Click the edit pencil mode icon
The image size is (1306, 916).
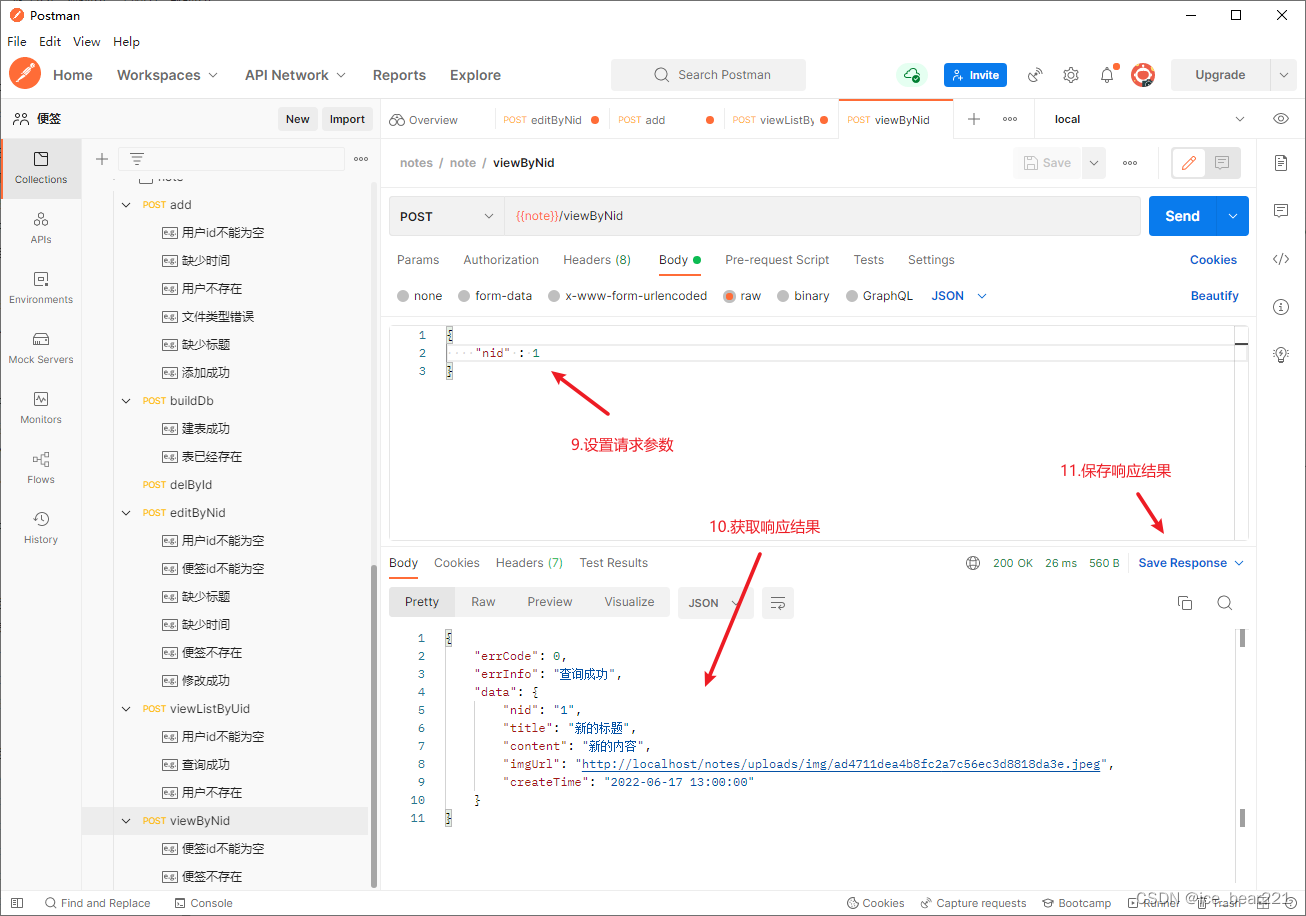click(x=1189, y=163)
